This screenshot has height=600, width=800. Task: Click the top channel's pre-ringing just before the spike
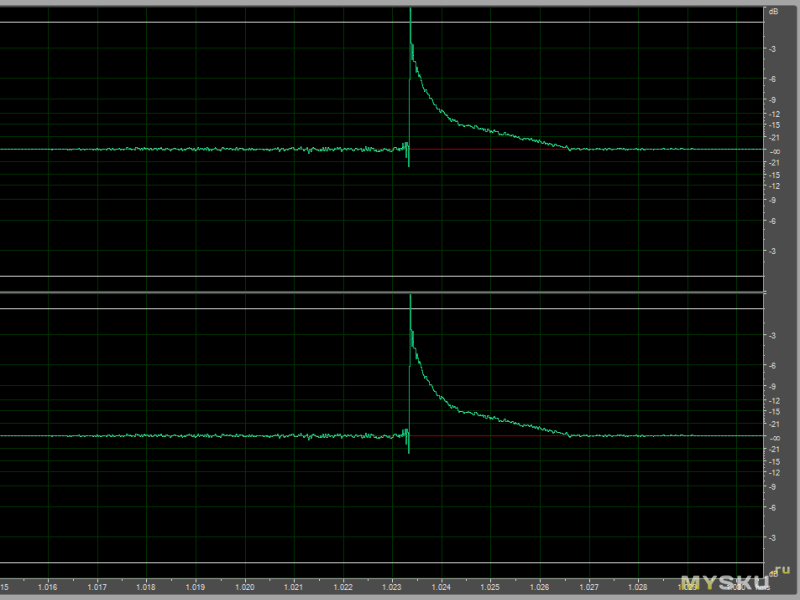point(405,149)
